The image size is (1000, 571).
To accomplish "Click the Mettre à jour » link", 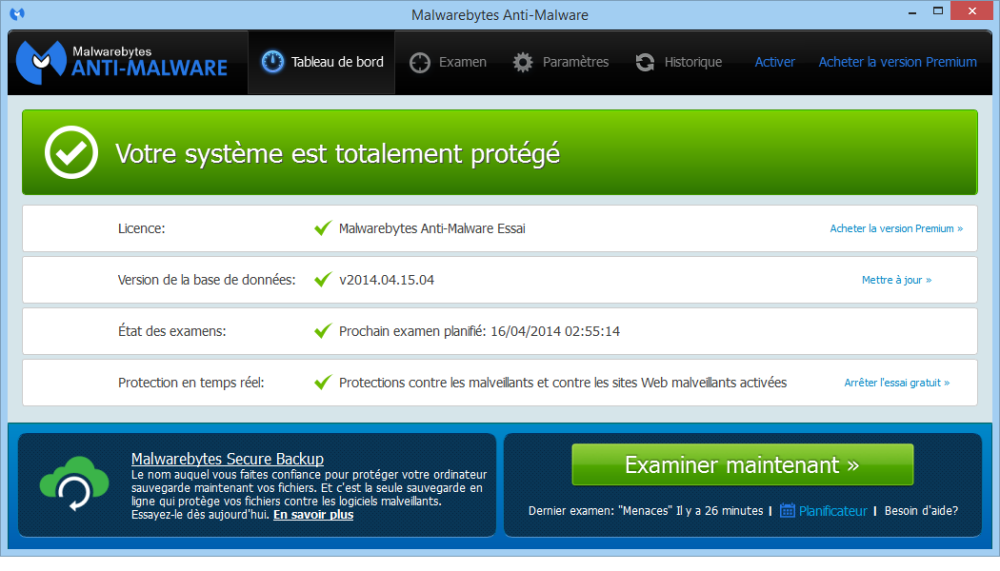I will 897,280.
